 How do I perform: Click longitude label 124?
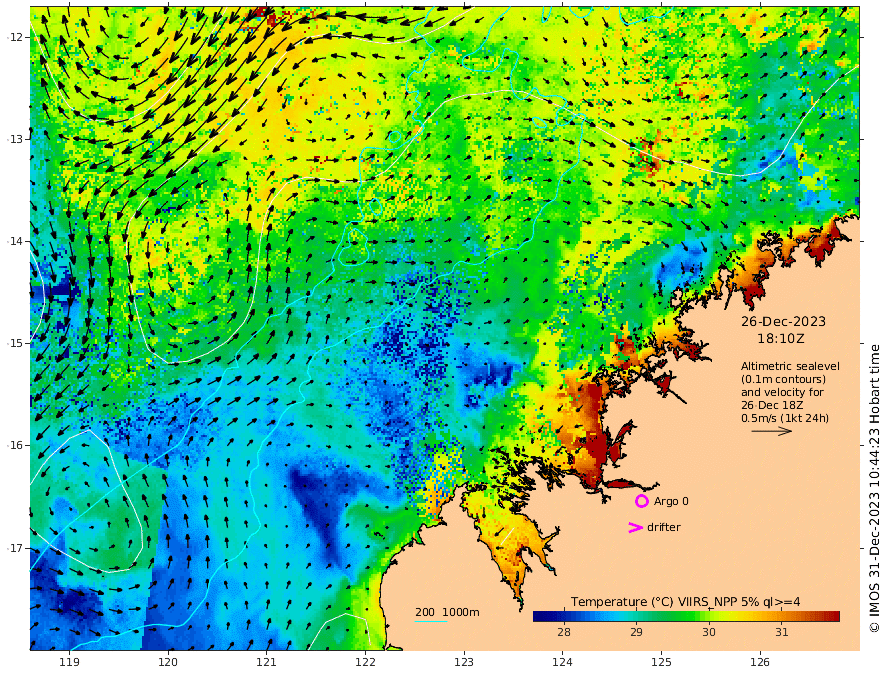coord(563,663)
